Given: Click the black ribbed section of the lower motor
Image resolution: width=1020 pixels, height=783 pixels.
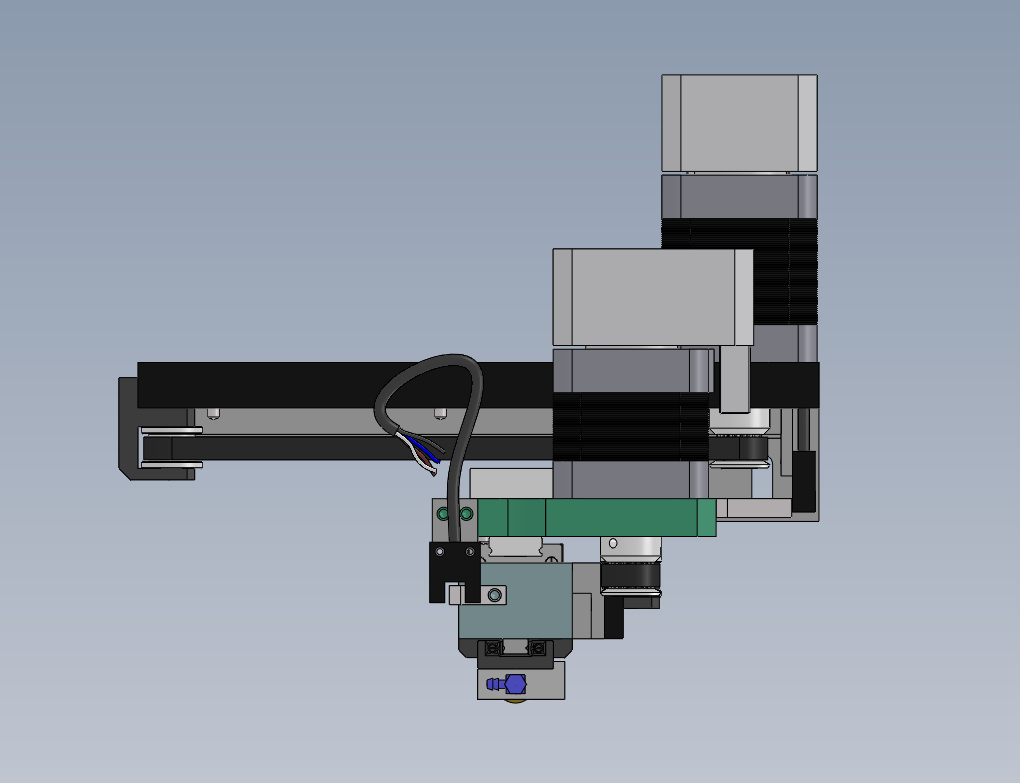Looking at the screenshot, I should click(x=630, y=427).
